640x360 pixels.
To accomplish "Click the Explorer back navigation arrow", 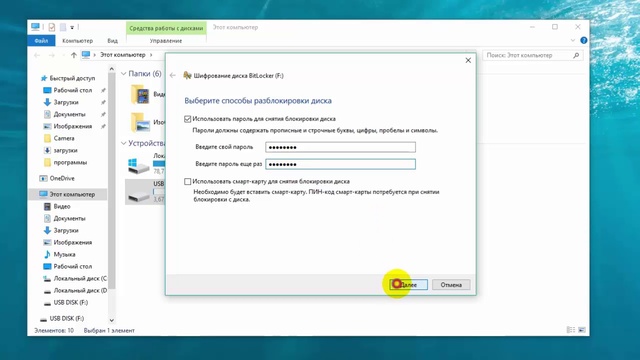I will (x=37, y=55).
